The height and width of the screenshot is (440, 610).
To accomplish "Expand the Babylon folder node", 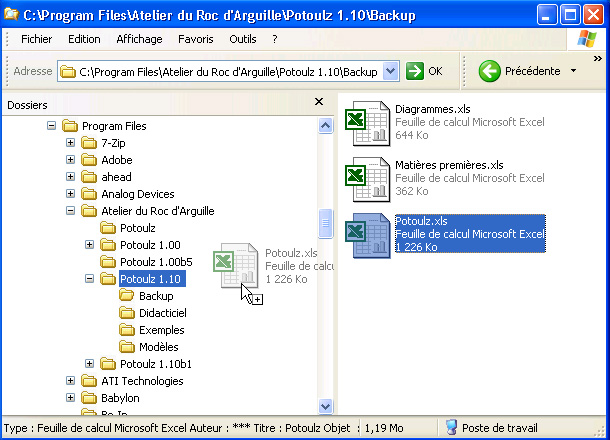I will [70, 398].
